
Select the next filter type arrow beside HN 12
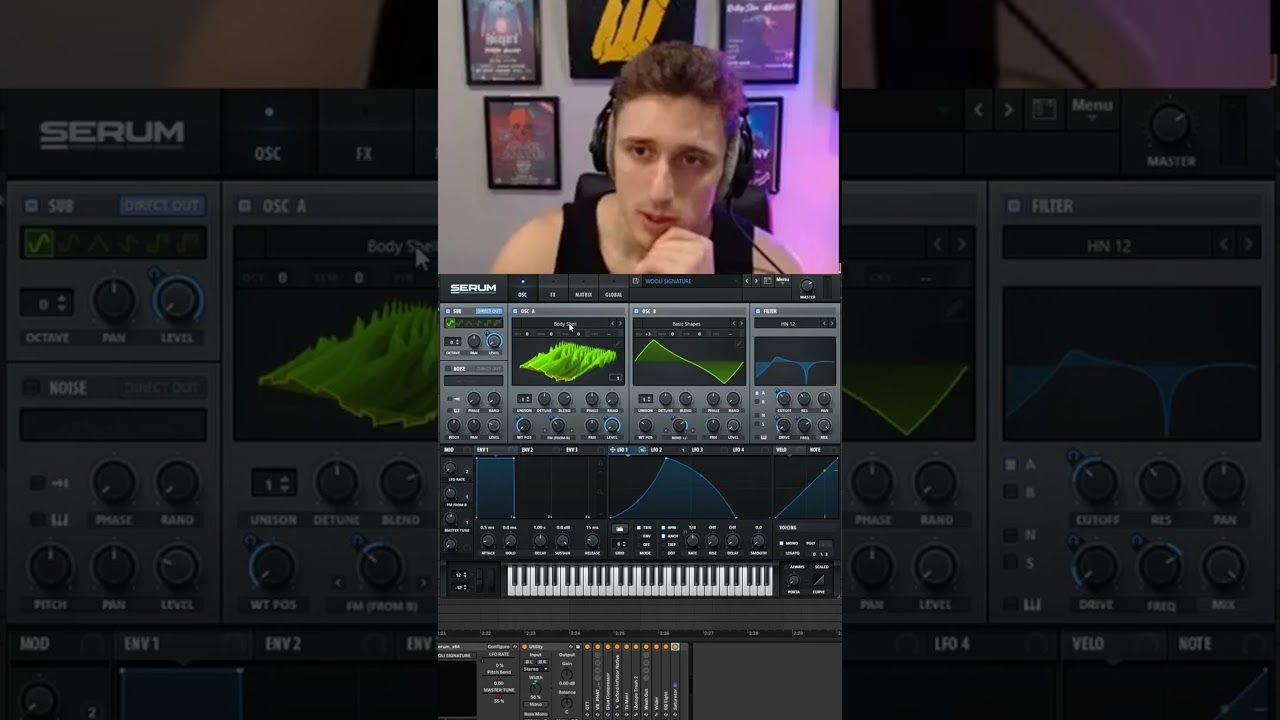pyautogui.click(x=832, y=324)
